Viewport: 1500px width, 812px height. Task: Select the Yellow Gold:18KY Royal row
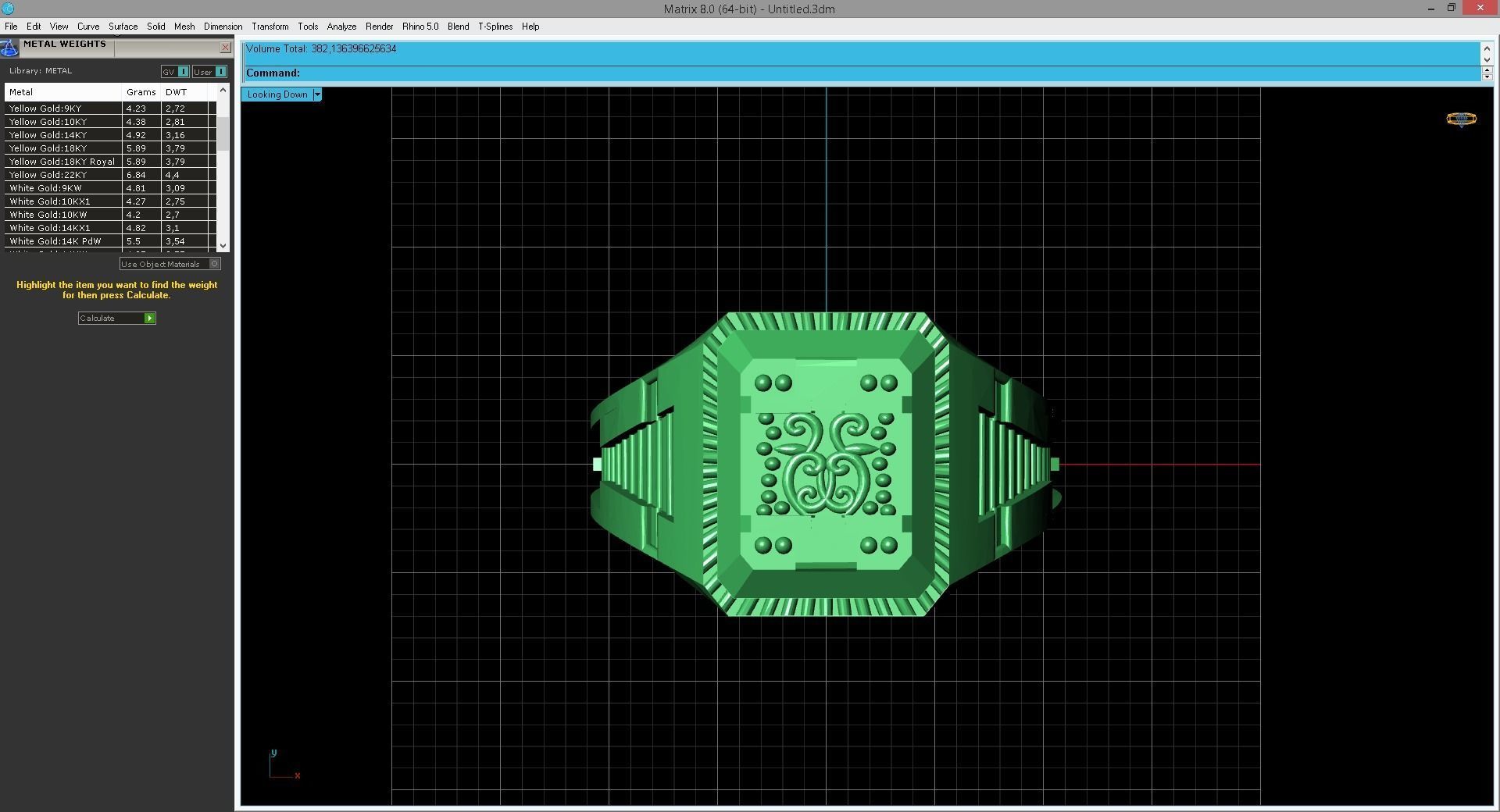pyautogui.click(x=110, y=162)
